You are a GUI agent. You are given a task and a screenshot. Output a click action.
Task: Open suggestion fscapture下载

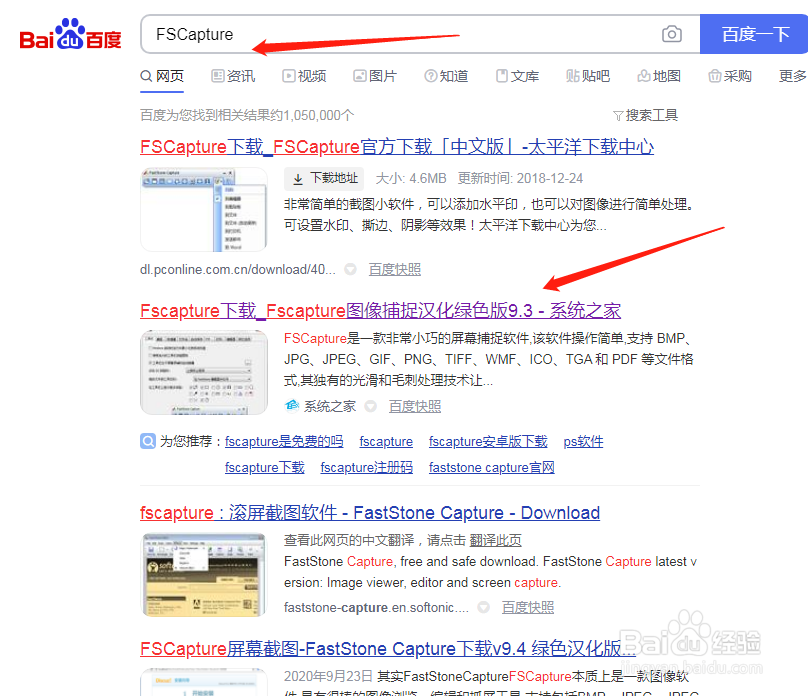coord(264,467)
